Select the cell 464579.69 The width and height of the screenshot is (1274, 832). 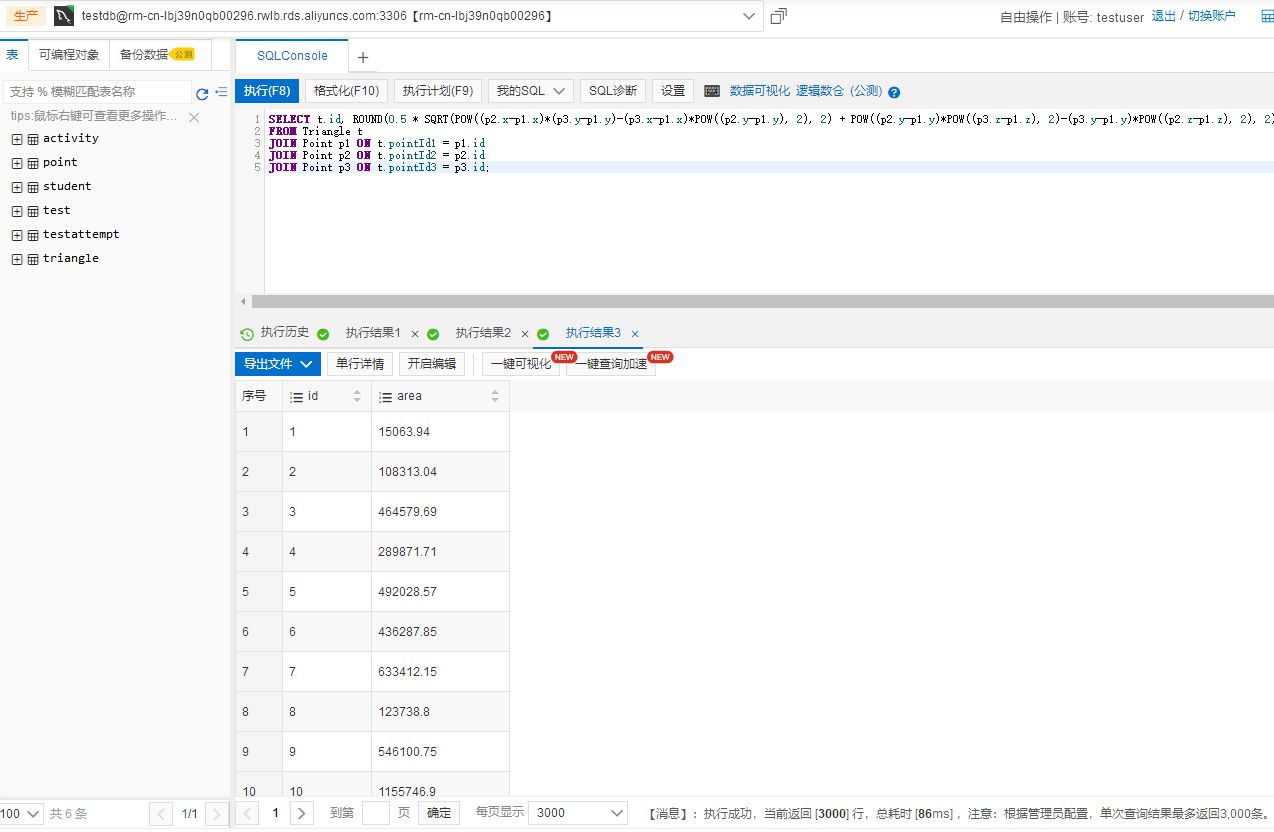tap(440, 512)
